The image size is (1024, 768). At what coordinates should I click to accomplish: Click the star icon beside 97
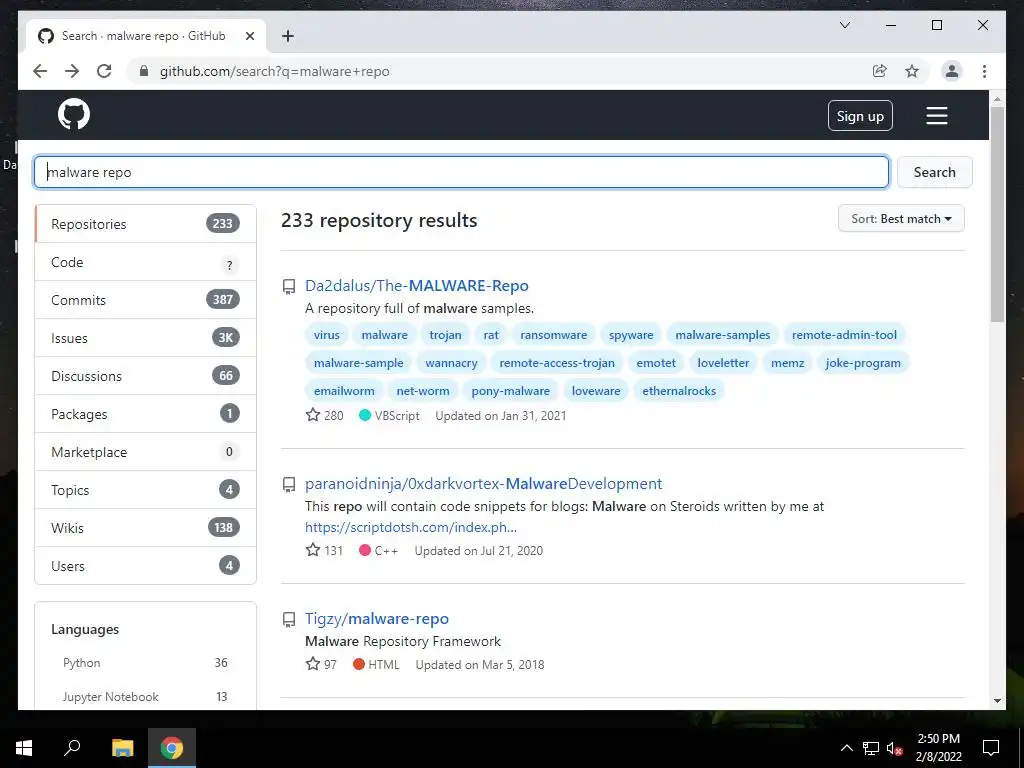[x=313, y=664]
